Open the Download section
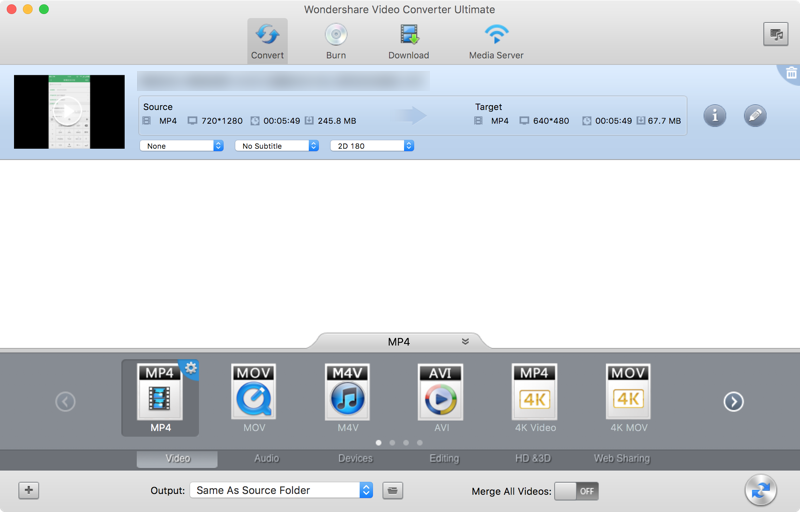The height and width of the screenshot is (512, 800). pyautogui.click(x=409, y=41)
